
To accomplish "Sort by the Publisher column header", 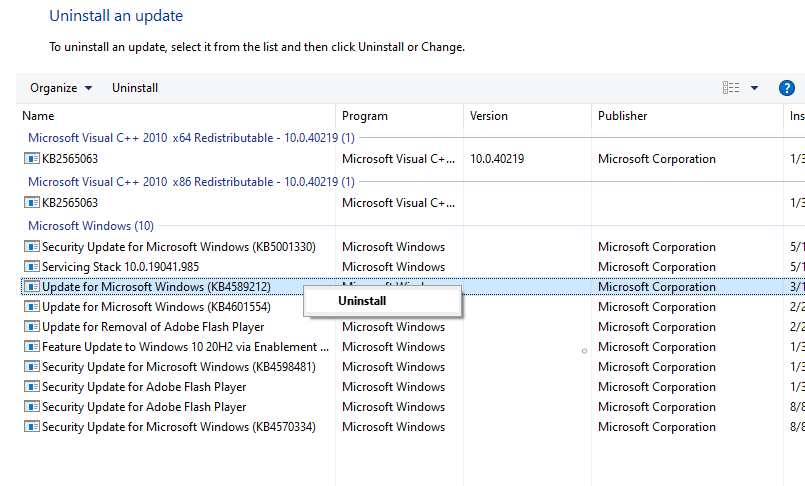I will coord(622,116).
